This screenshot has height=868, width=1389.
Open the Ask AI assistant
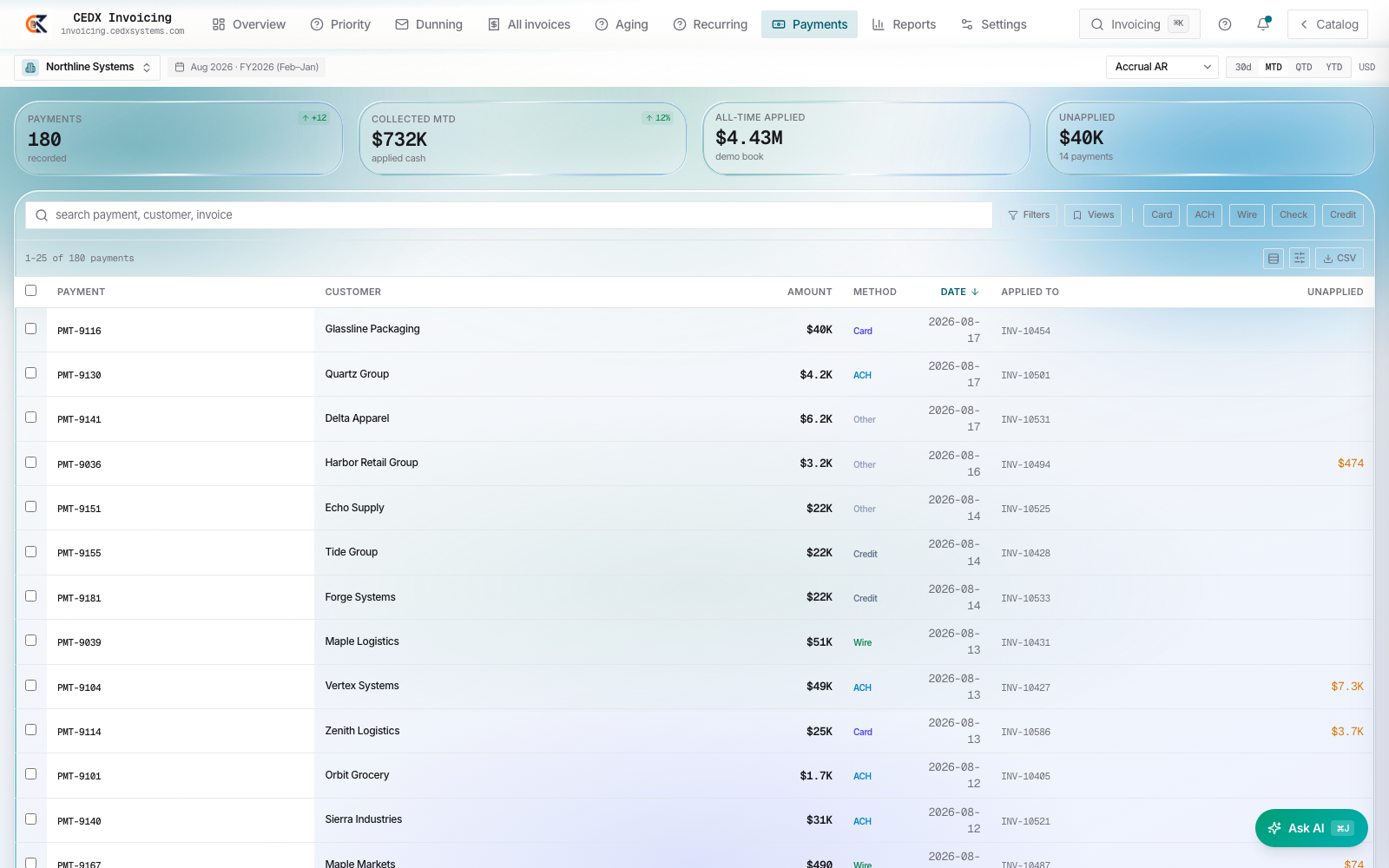click(x=1311, y=828)
